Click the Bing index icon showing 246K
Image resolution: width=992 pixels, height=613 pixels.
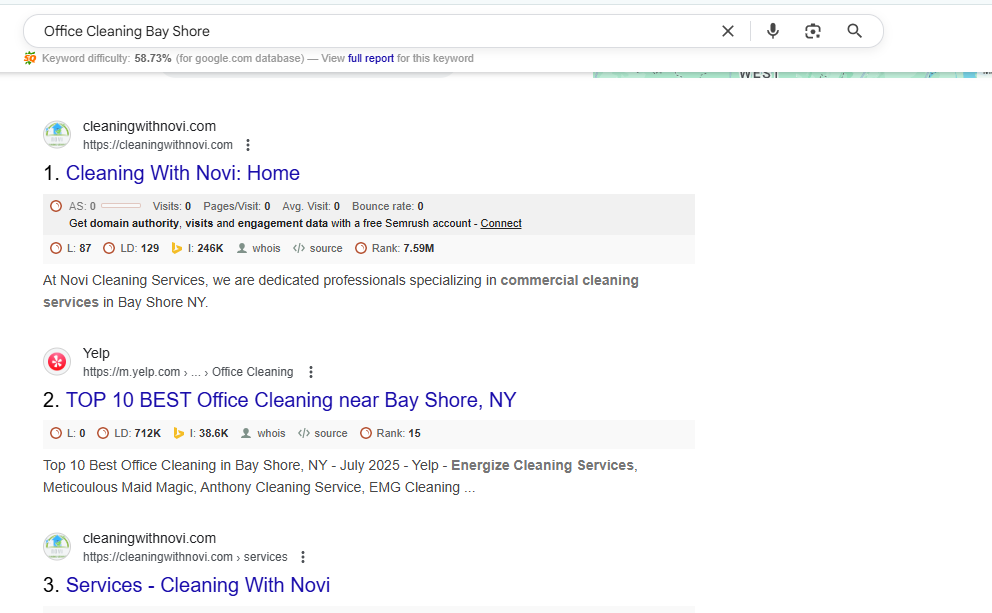pos(177,248)
